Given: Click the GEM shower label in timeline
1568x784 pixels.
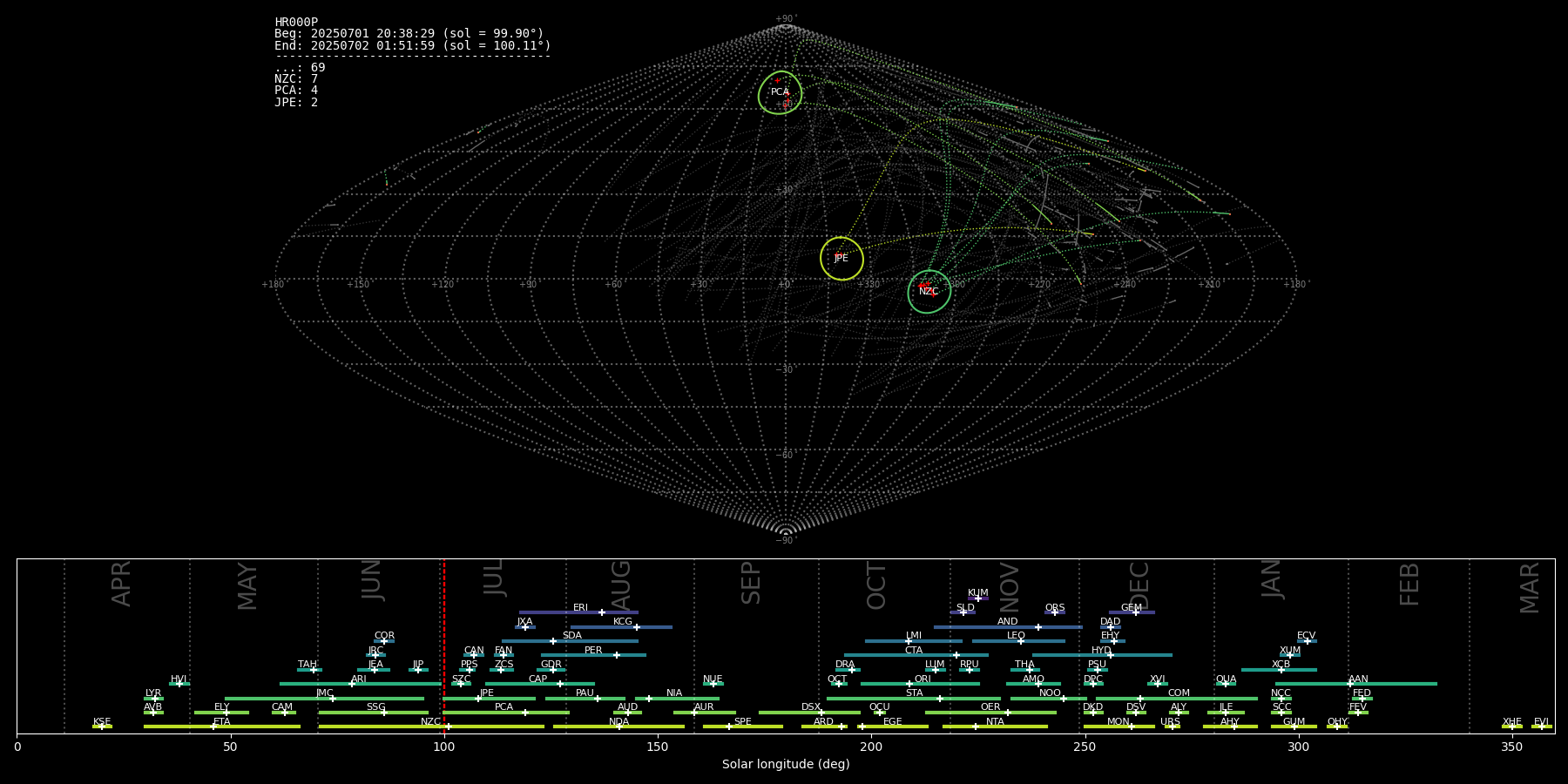Looking at the screenshot, I should [1132, 608].
